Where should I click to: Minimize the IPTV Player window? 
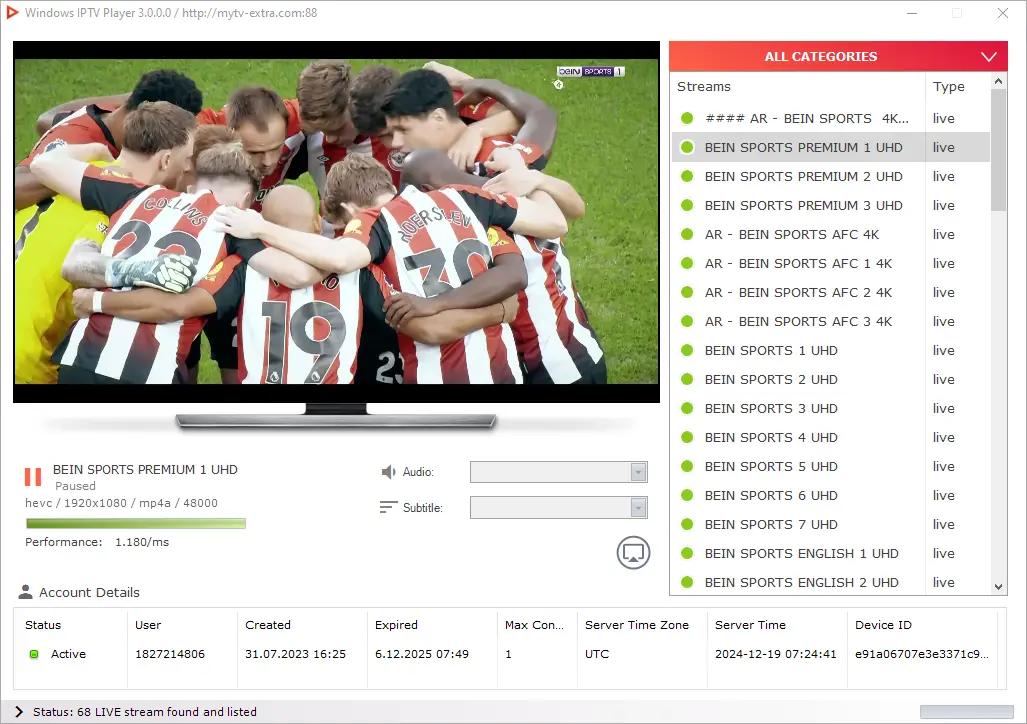[912, 13]
